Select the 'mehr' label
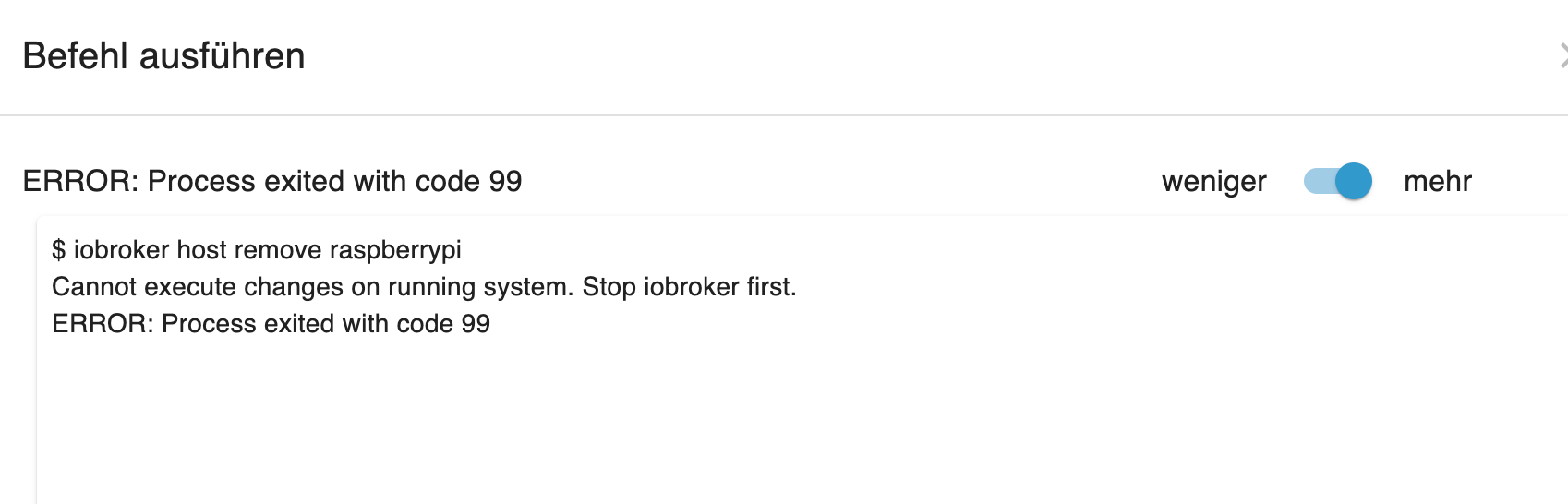Viewport: 1568px width, 504px height. [x=1437, y=181]
